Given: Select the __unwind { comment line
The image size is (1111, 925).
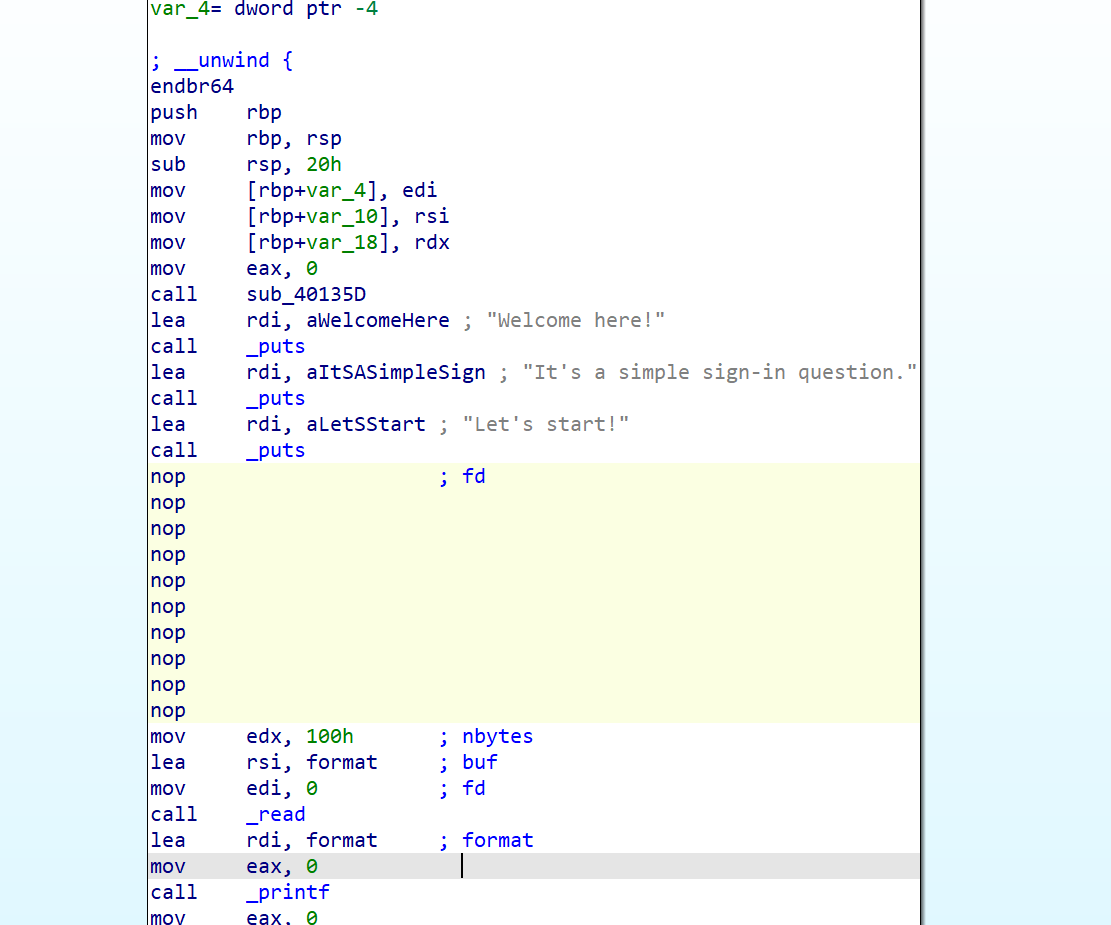Looking at the screenshot, I should [221, 60].
